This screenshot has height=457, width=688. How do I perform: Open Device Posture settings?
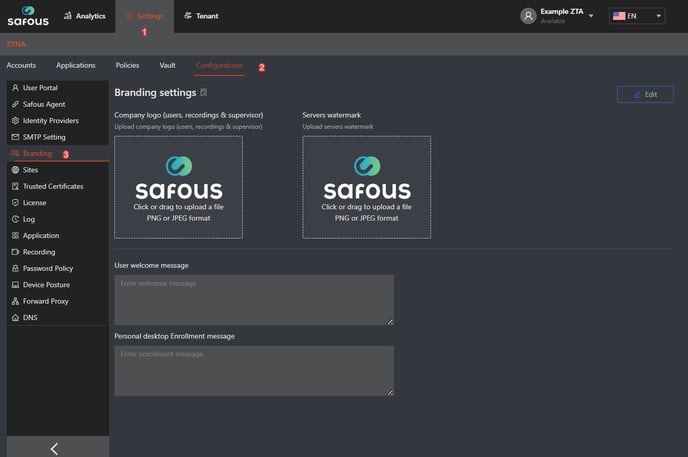click(x=46, y=285)
